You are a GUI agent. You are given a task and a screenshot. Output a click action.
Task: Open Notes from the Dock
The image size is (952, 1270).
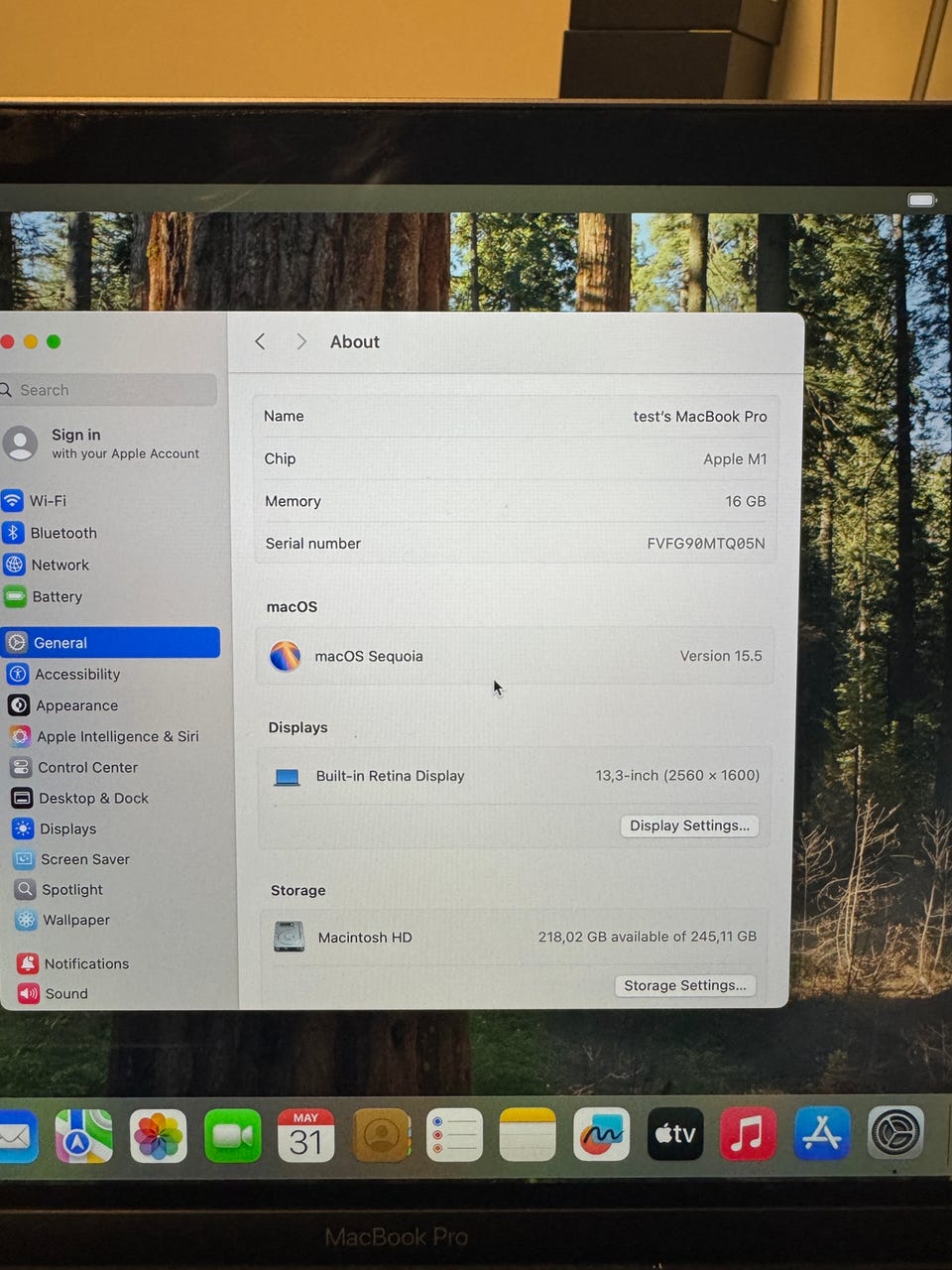pyautogui.click(x=528, y=1135)
